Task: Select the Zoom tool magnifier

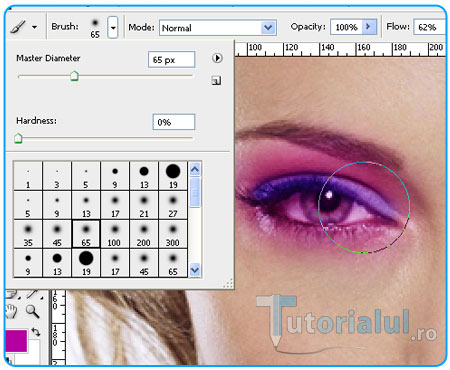Action: point(32,311)
